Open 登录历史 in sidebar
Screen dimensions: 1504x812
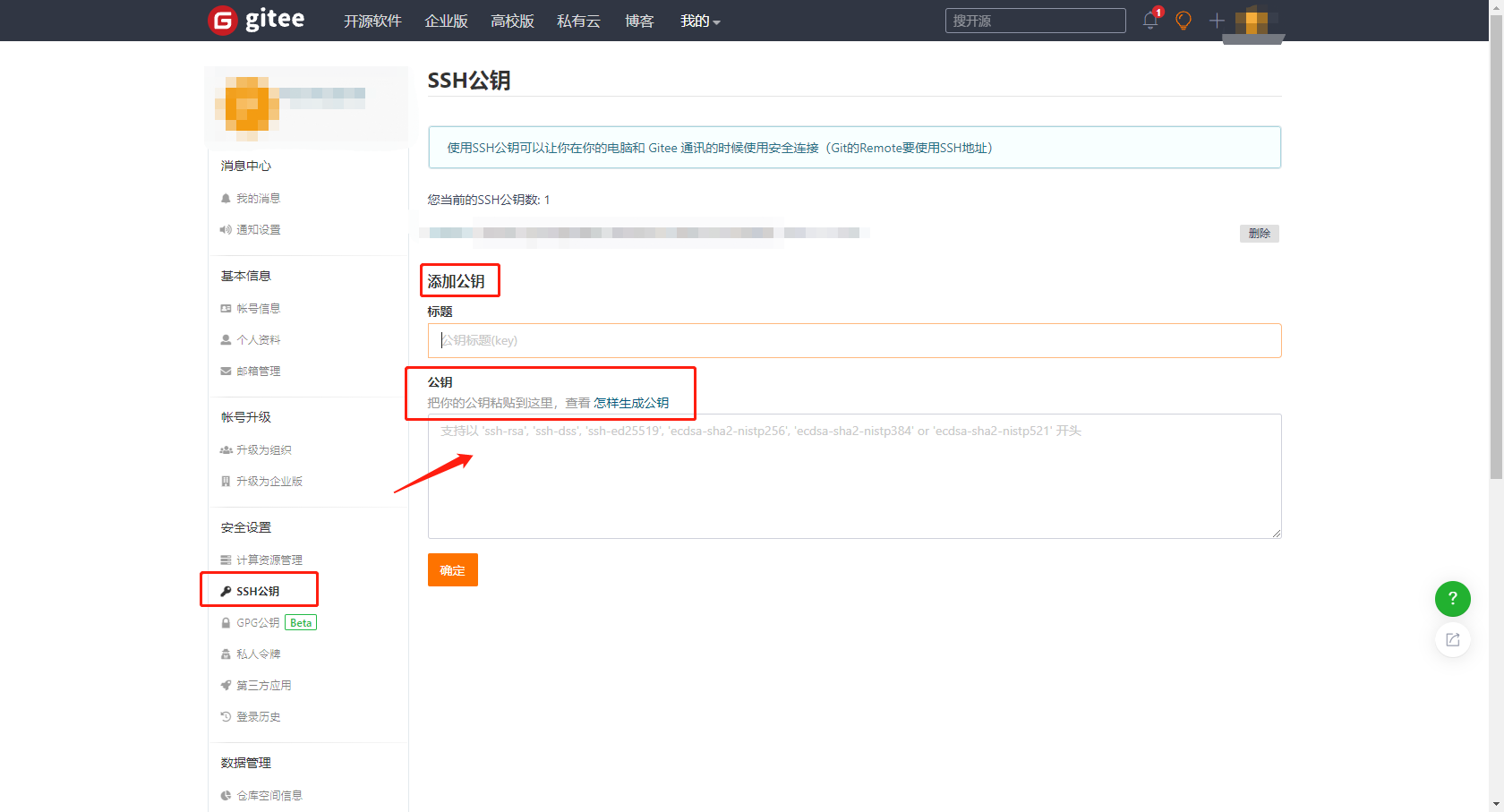[250, 717]
